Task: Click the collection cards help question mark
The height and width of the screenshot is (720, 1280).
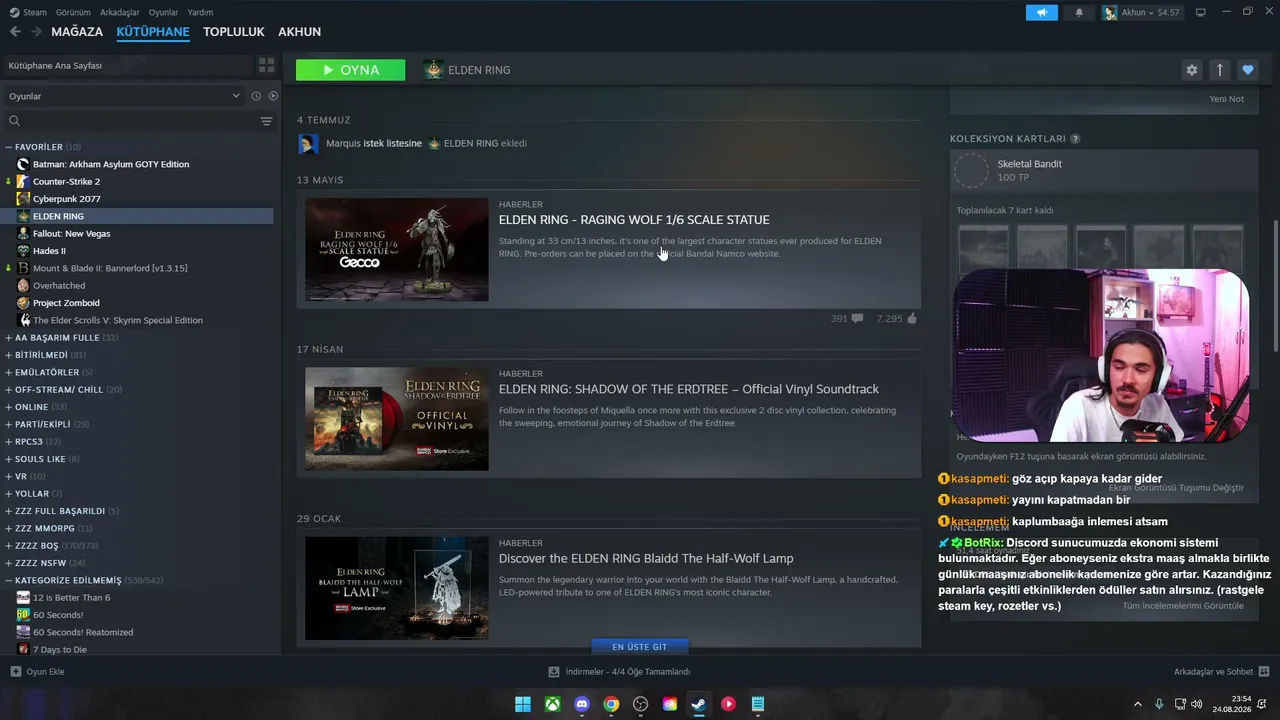Action: [x=1075, y=139]
